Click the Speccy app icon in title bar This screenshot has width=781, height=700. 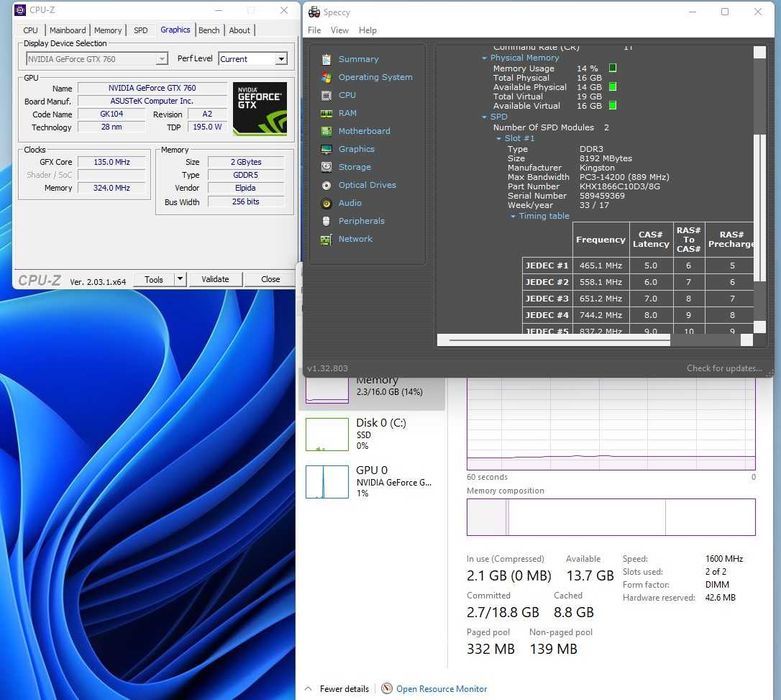tap(314, 12)
